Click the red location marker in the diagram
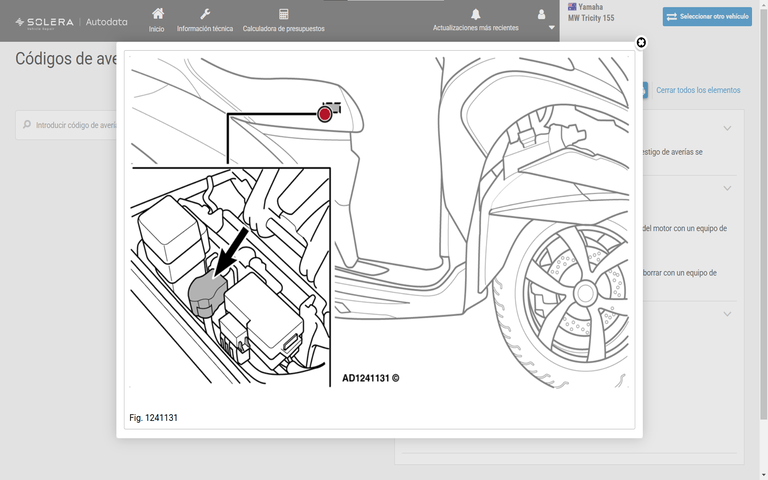 (325, 114)
